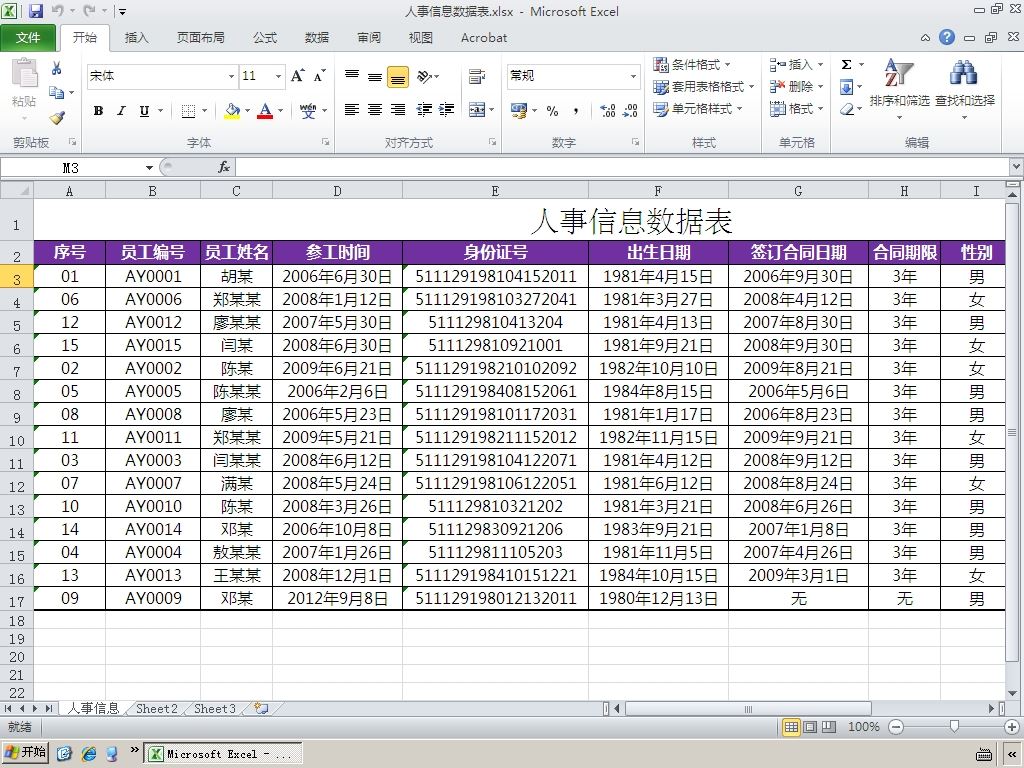Image resolution: width=1024 pixels, height=768 pixels.
Task: Click the text orientation icon
Action: pyautogui.click(x=424, y=76)
